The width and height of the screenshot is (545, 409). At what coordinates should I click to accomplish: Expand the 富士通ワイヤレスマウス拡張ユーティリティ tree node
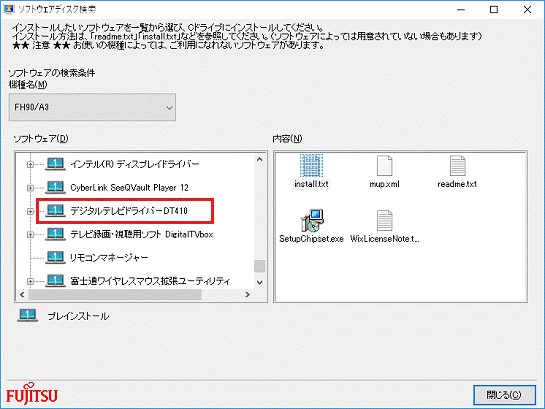[x=30, y=281]
